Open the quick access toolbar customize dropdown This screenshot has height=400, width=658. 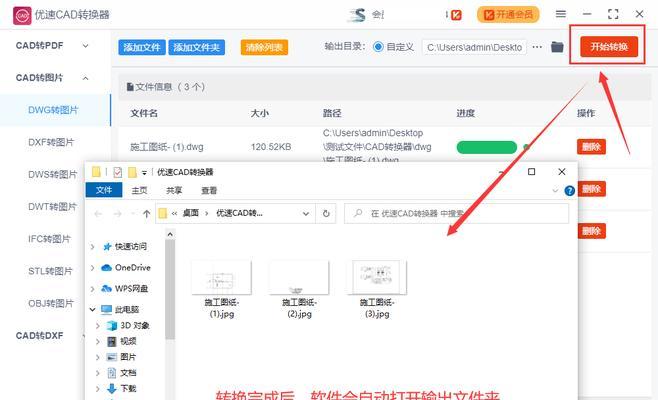coord(144,173)
